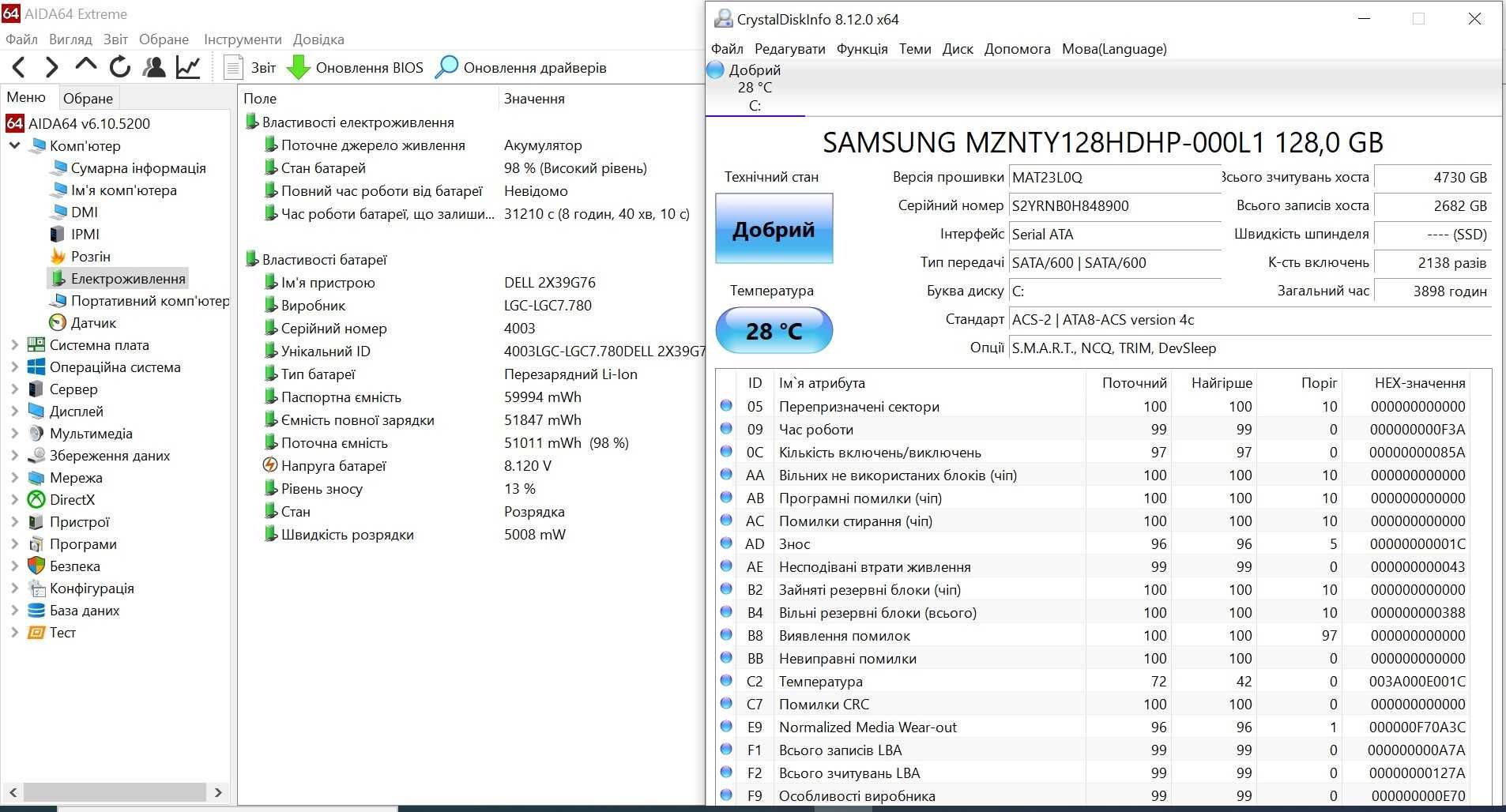Image resolution: width=1506 pixels, height=812 pixels.
Task: Expand the Операційна система tree node
Action: 14,367
